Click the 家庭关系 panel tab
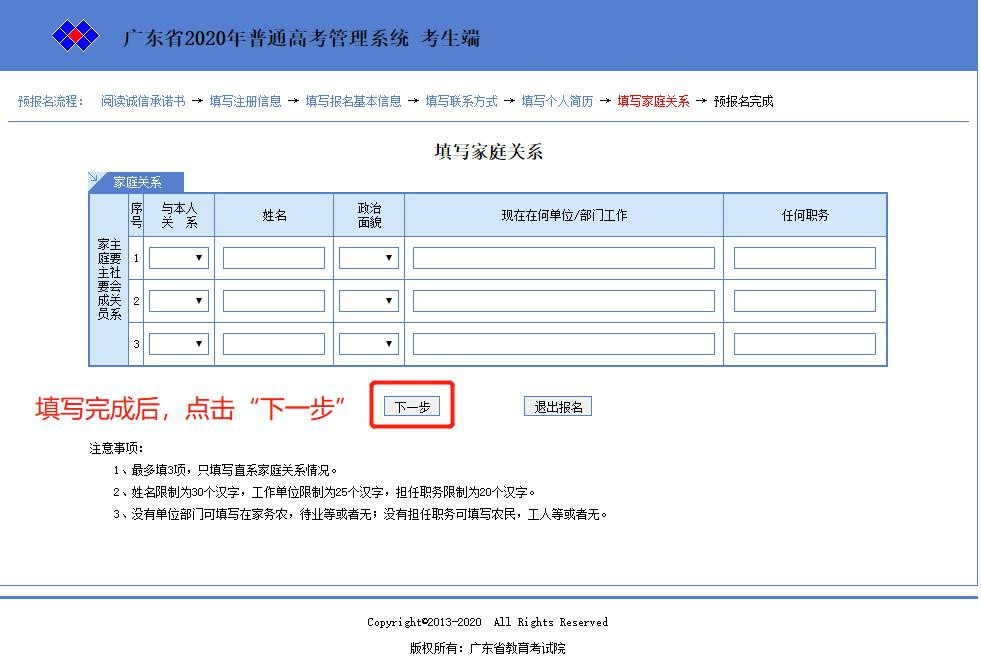 coord(137,182)
